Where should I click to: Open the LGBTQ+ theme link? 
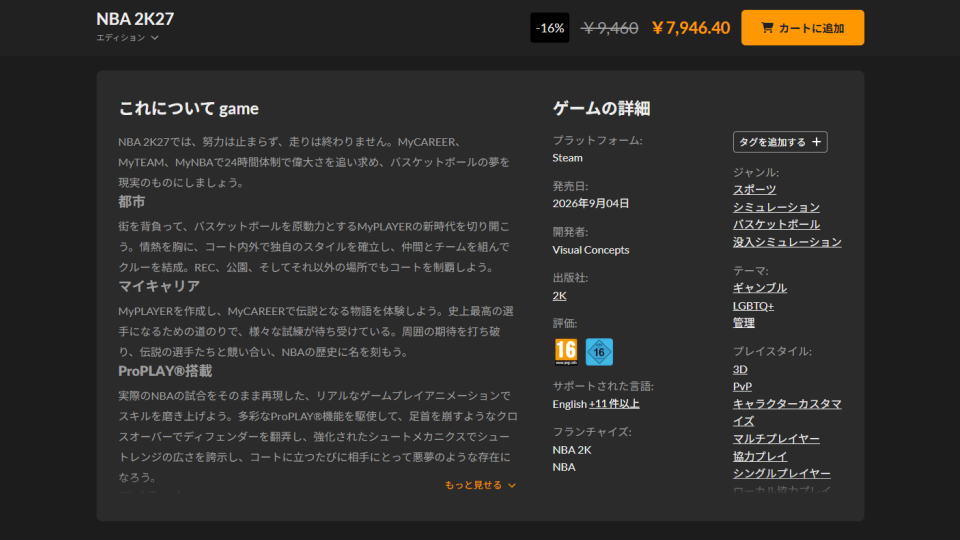pyautogui.click(x=753, y=306)
